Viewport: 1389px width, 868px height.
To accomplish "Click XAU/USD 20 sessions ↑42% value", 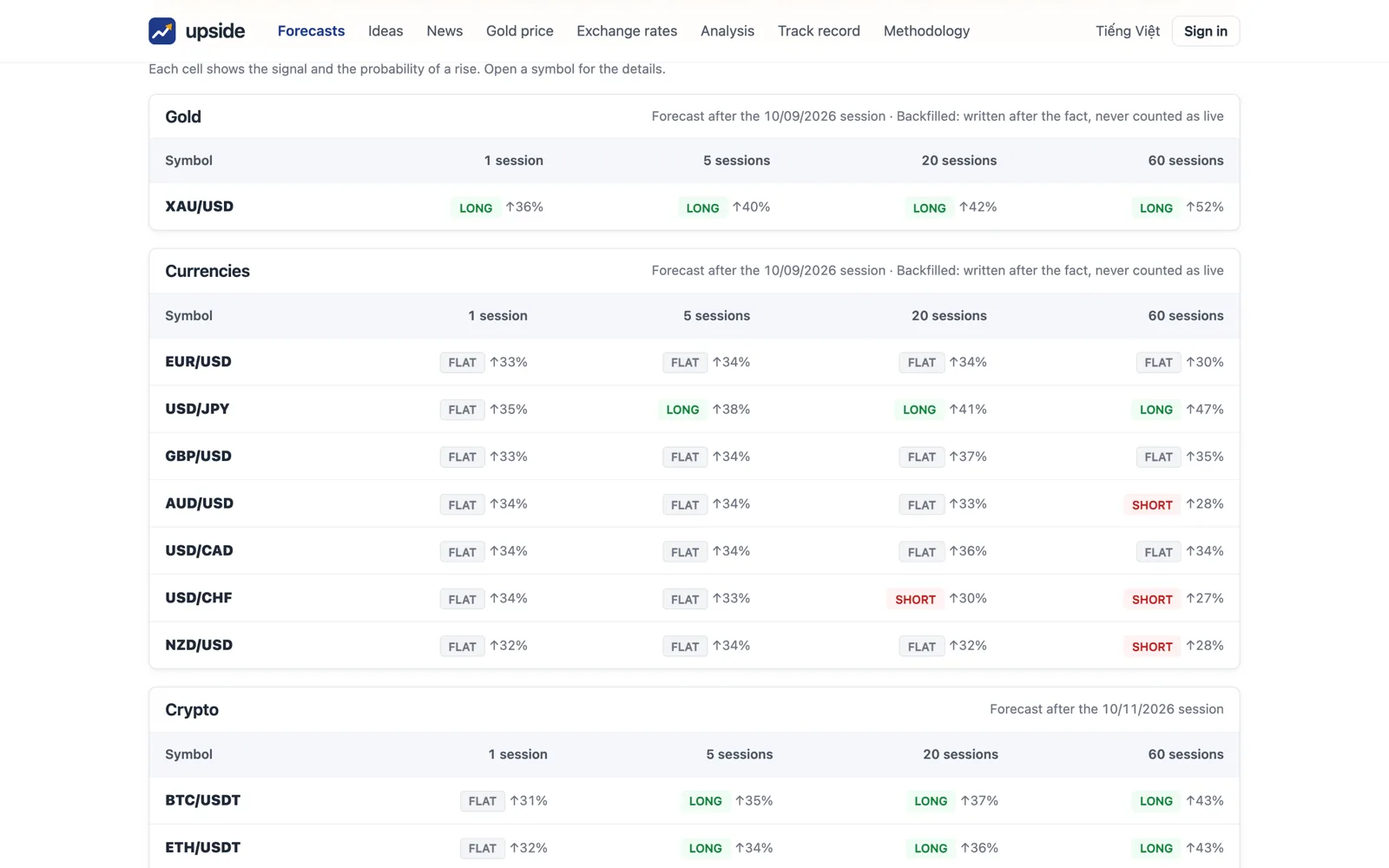I will click(978, 207).
